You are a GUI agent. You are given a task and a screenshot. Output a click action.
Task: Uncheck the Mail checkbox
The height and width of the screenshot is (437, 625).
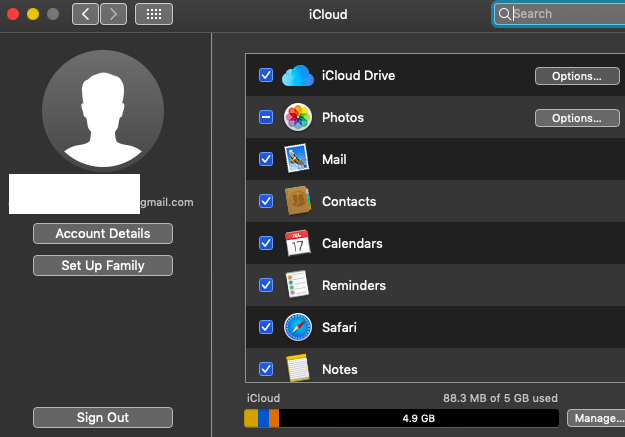pos(266,159)
